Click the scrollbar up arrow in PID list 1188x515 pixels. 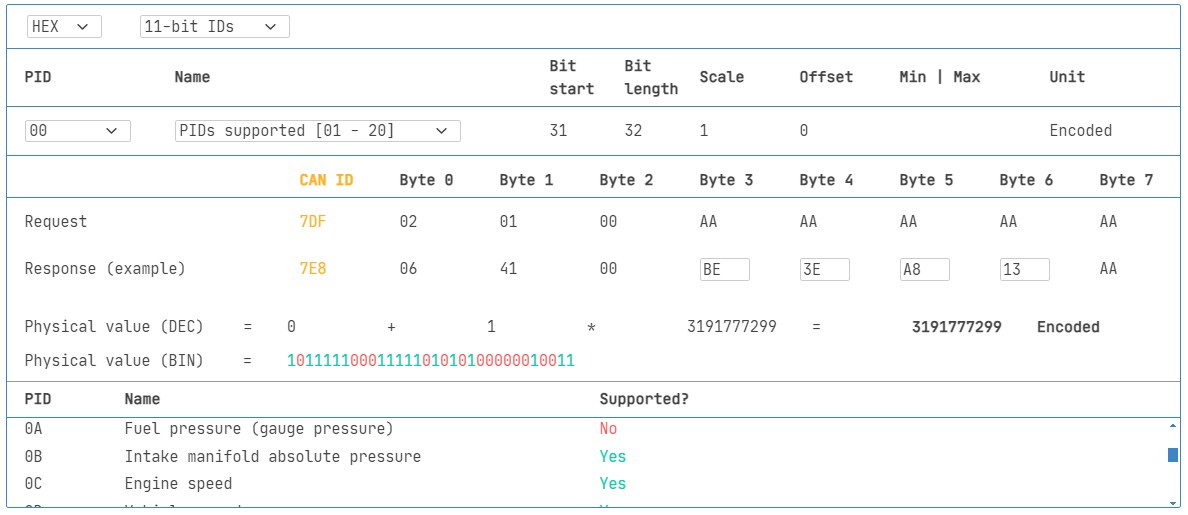(1173, 426)
